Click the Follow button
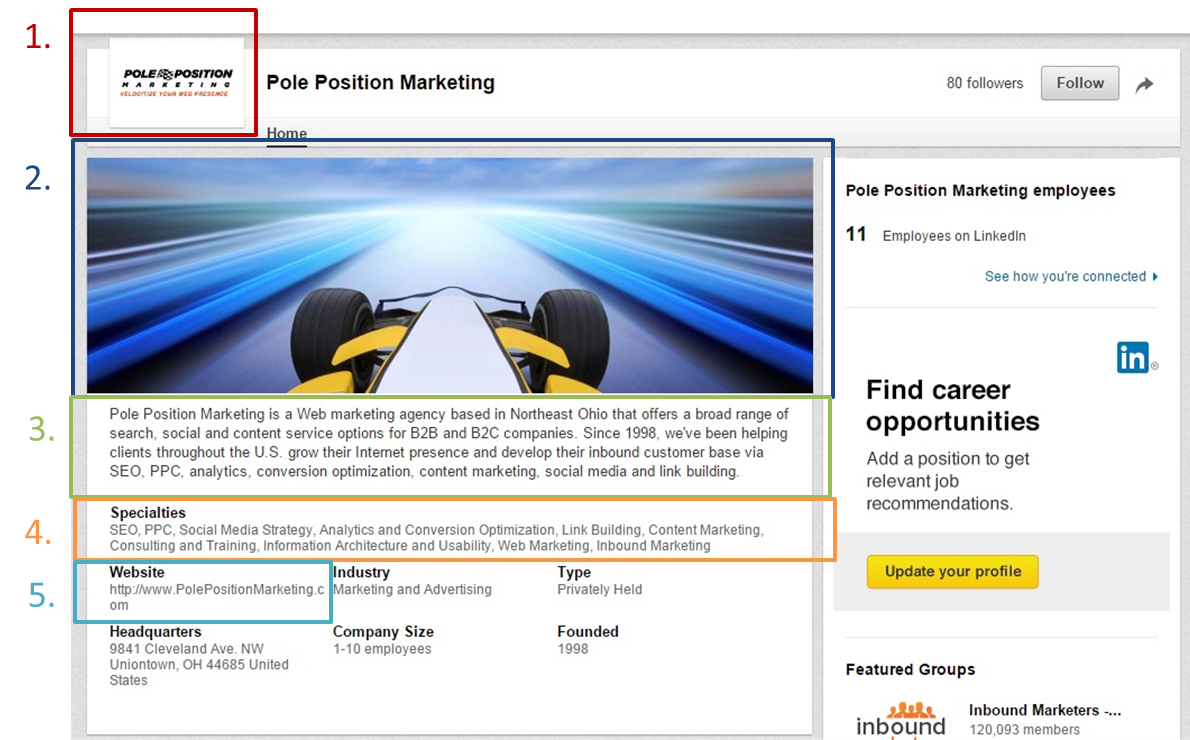The width and height of the screenshot is (1190, 740). [x=1079, y=83]
